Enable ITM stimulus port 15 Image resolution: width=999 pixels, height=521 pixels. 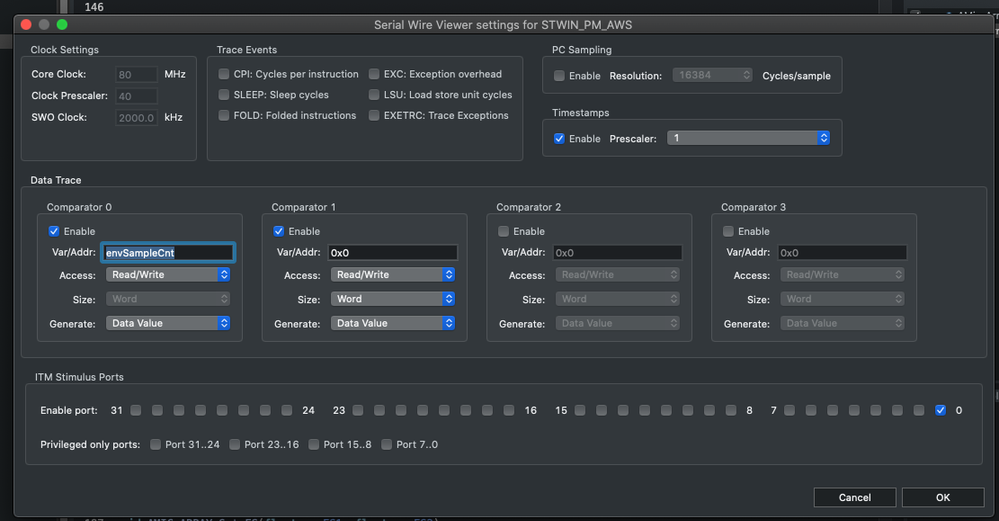580,410
